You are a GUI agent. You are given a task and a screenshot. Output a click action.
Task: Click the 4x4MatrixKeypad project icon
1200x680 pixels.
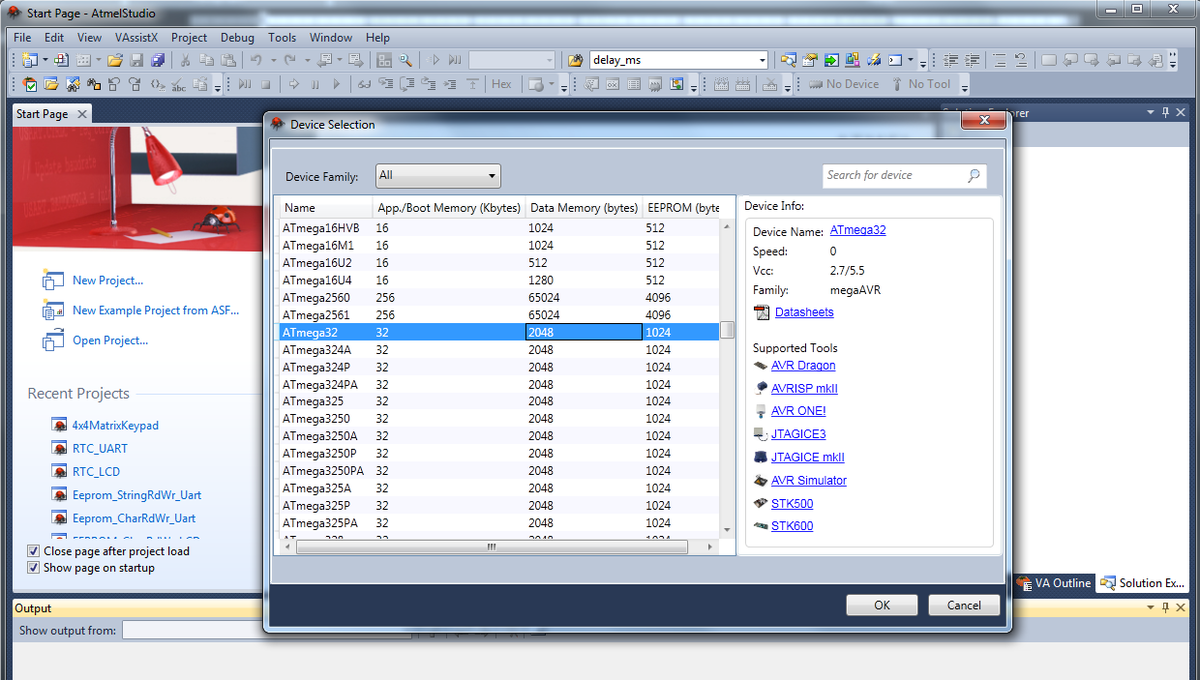(59, 425)
